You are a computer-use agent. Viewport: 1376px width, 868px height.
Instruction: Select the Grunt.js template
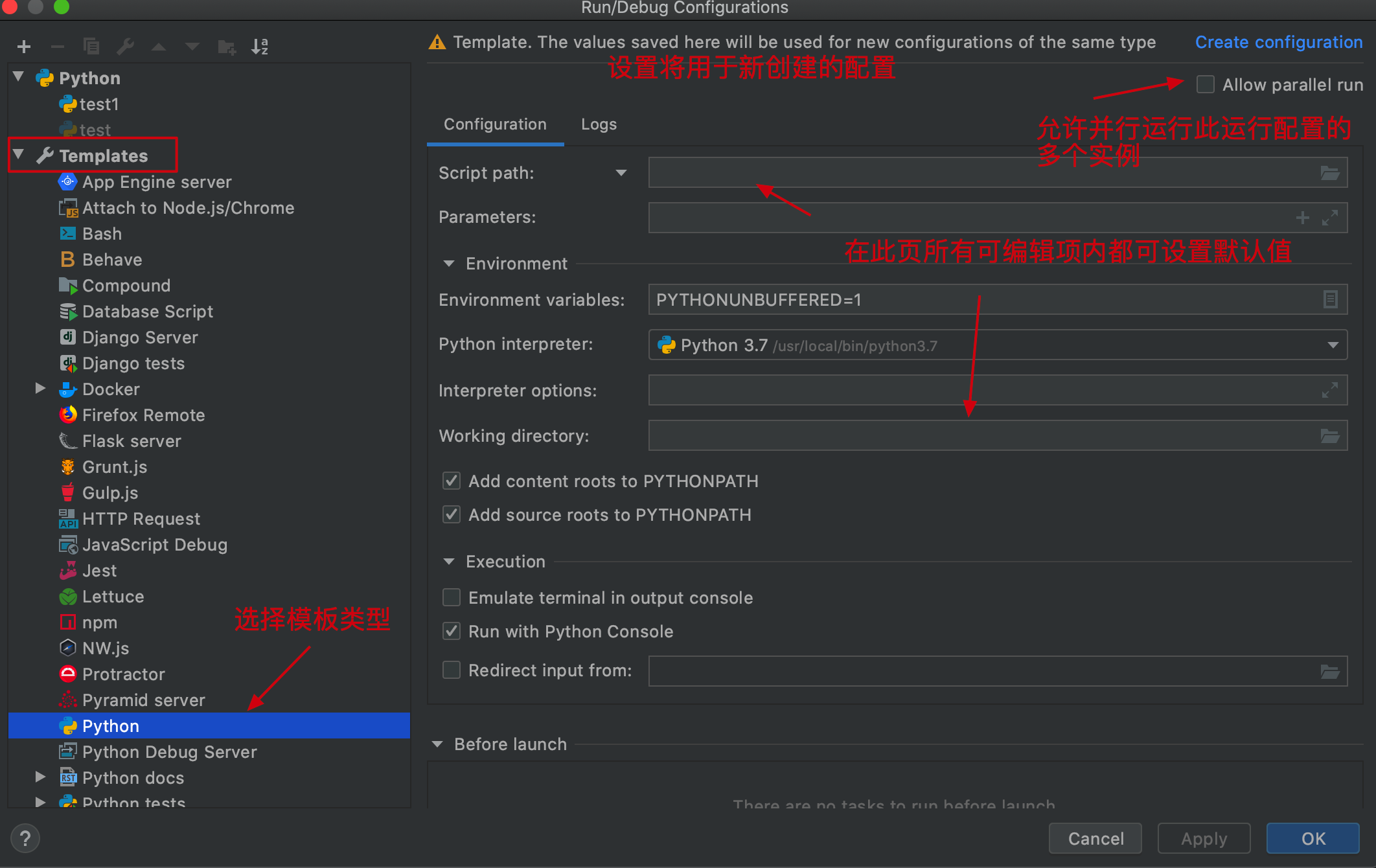(103, 467)
